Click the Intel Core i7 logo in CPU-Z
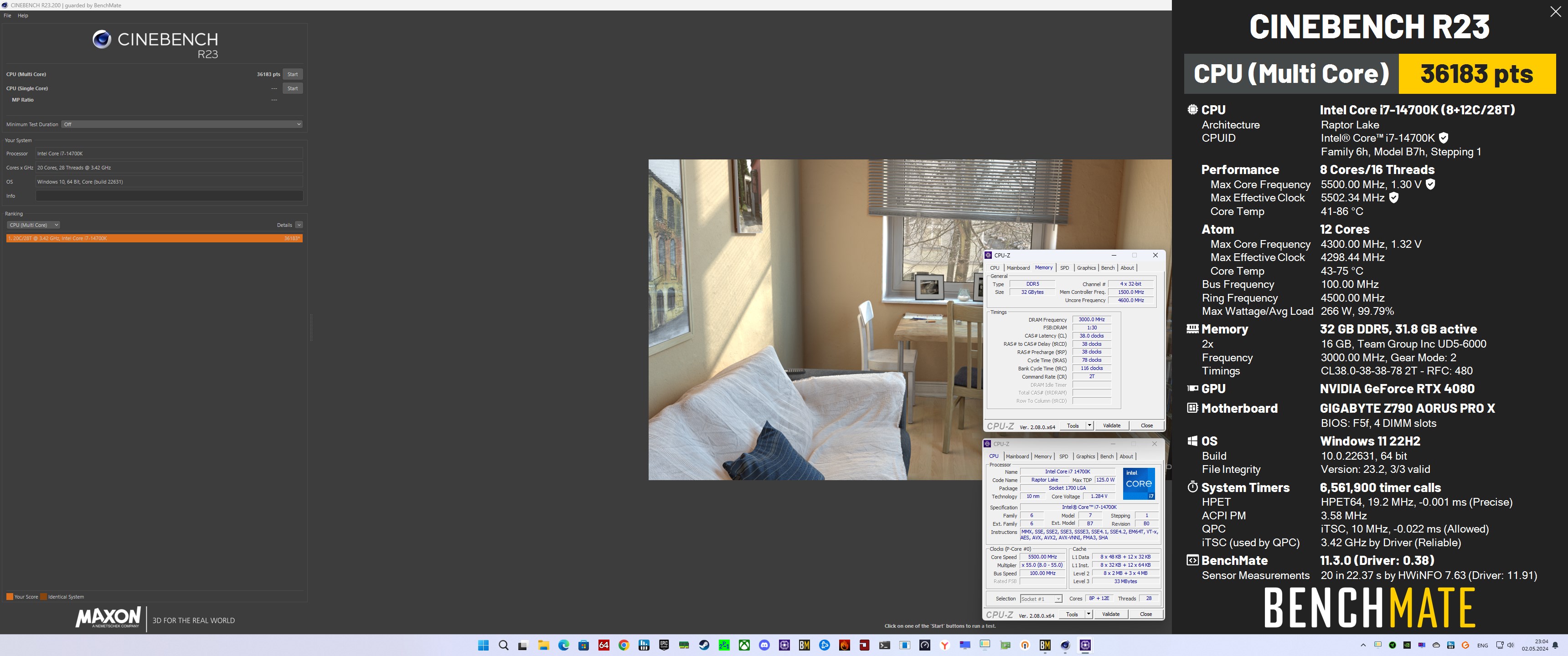The image size is (1568, 656). point(1139,484)
